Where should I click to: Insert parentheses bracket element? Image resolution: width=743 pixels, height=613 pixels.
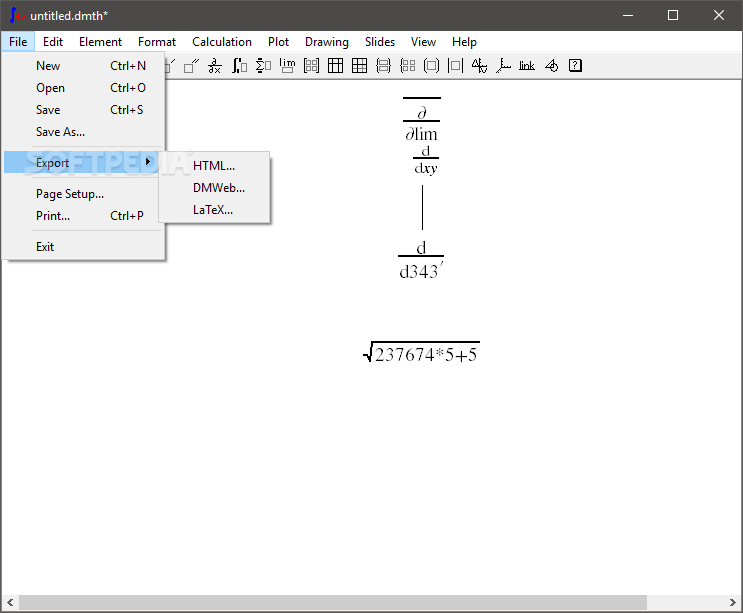click(431, 66)
